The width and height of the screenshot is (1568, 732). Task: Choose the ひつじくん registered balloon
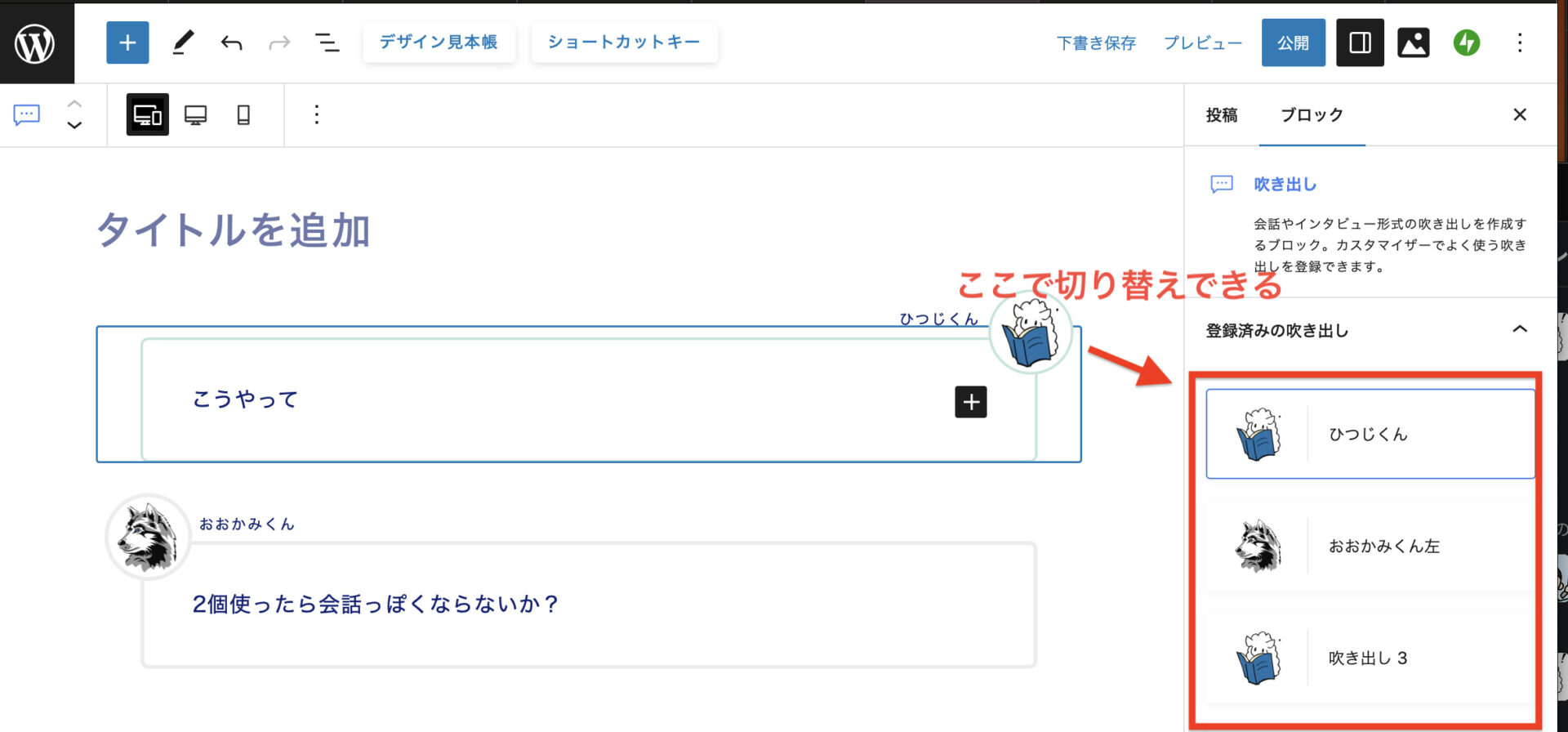pyautogui.click(x=1370, y=434)
